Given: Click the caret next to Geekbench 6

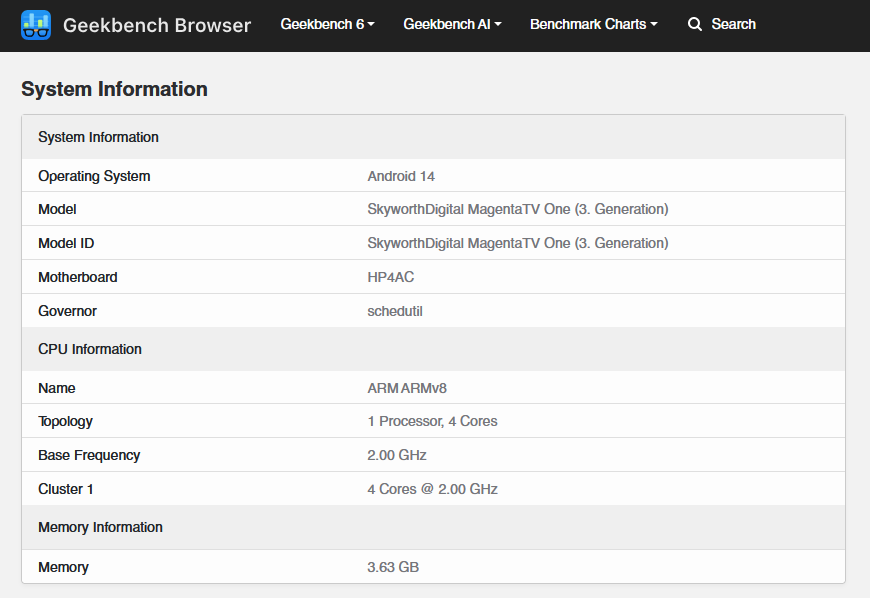Looking at the screenshot, I should (371, 24).
